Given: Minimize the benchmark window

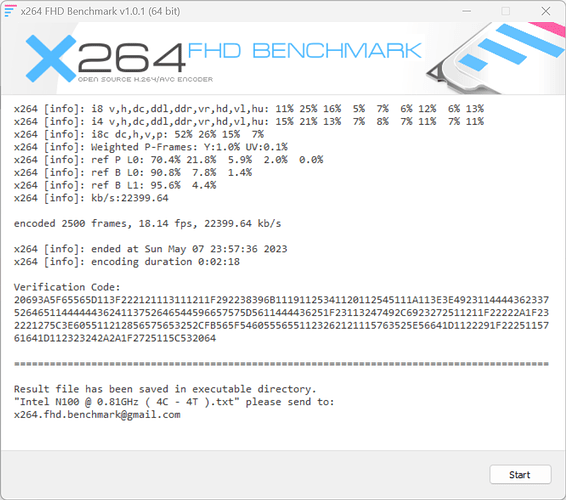Looking at the screenshot, I should (466, 11).
